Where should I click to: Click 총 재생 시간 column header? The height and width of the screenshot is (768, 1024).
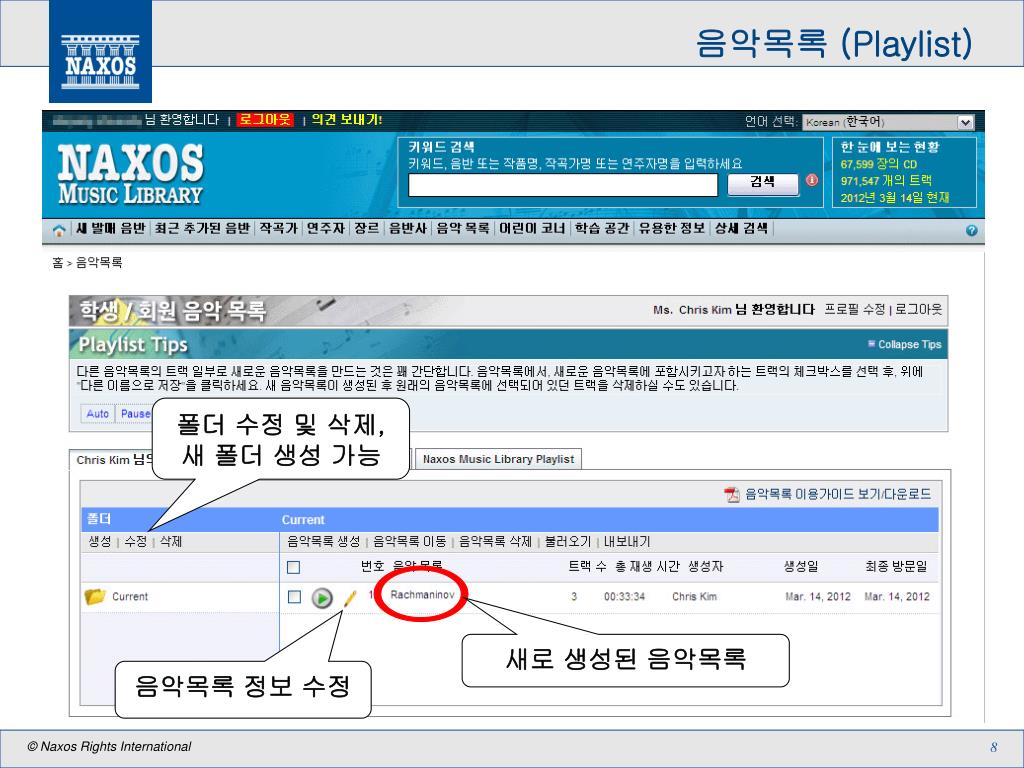pos(647,567)
